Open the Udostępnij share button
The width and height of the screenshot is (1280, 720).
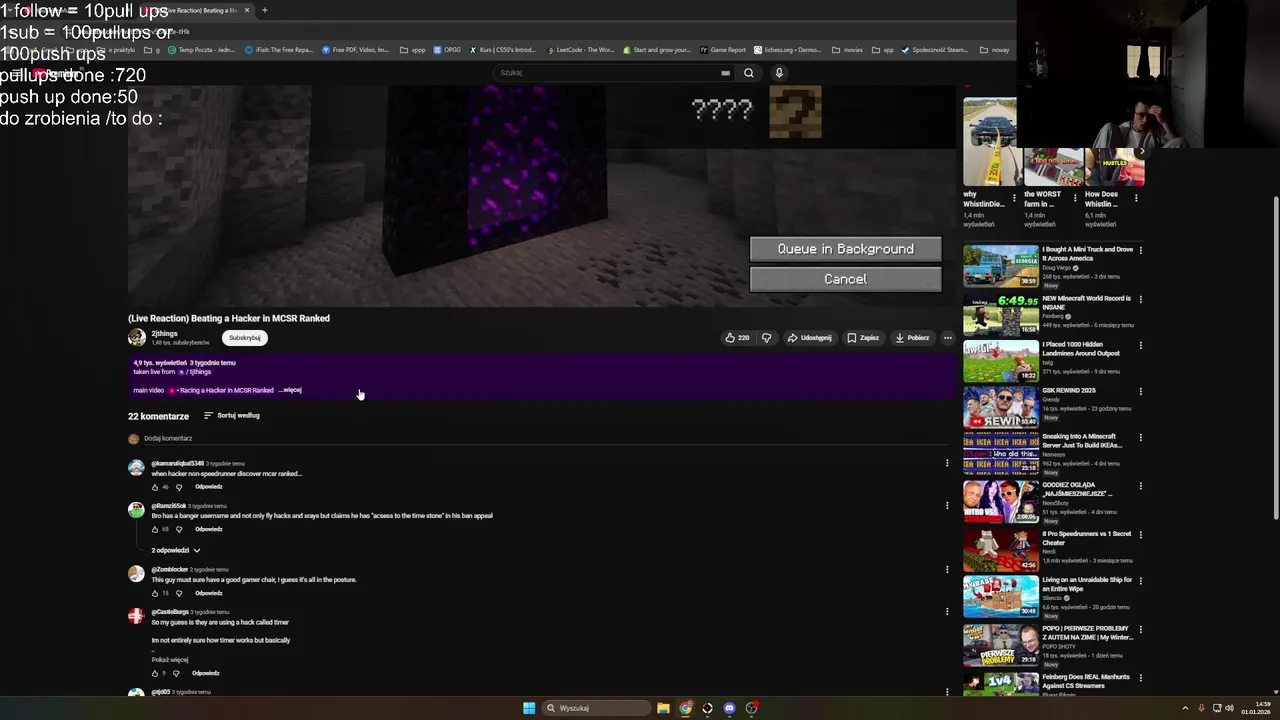(x=809, y=338)
